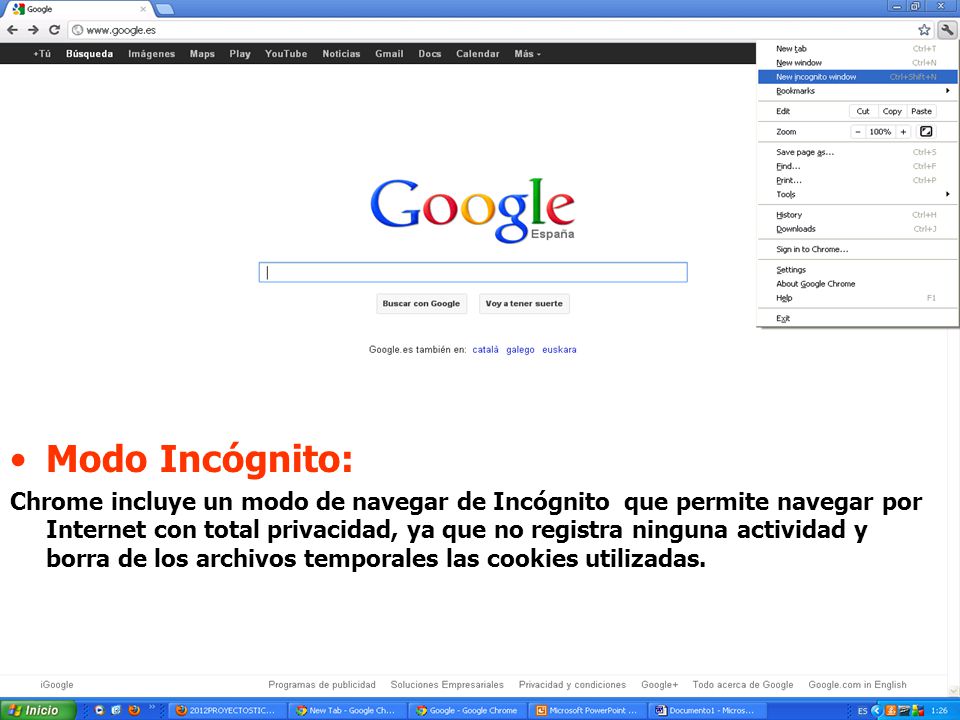
Task: Choose Exit from Chrome menu
Action: (857, 318)
